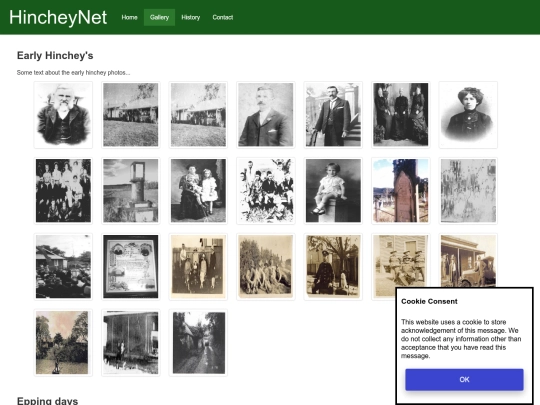The height and width of the screenshot is (405, 540).
Task: Click the Cookie Consent dialog title
Action: click(x=429, y=301)
